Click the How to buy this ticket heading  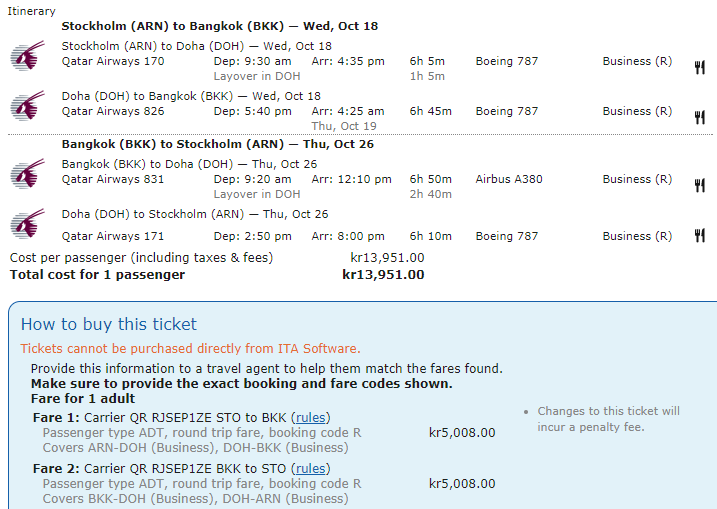[x=109, y=324]
